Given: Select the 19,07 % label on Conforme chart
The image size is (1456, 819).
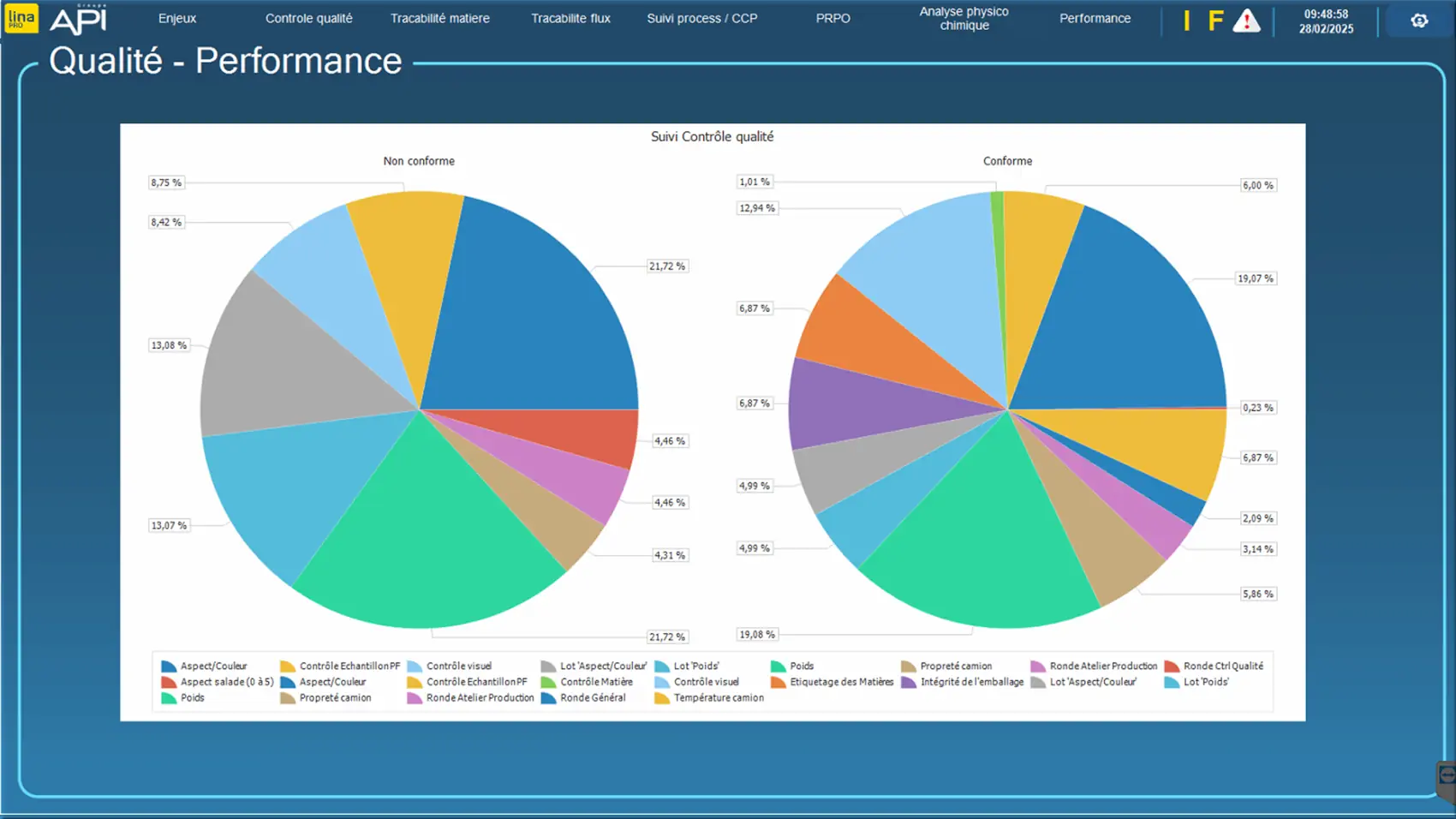Looking at the screenshot, I should click(x=1255, y=278).
